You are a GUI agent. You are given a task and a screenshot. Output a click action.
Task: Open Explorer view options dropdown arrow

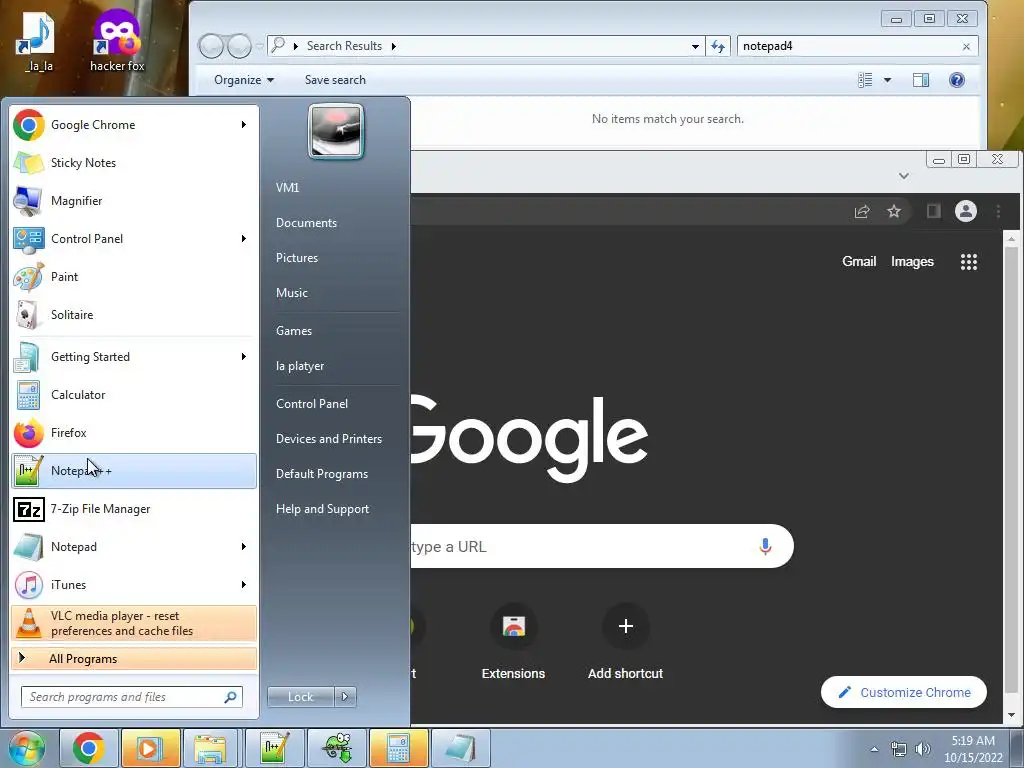tap(888, 80)
